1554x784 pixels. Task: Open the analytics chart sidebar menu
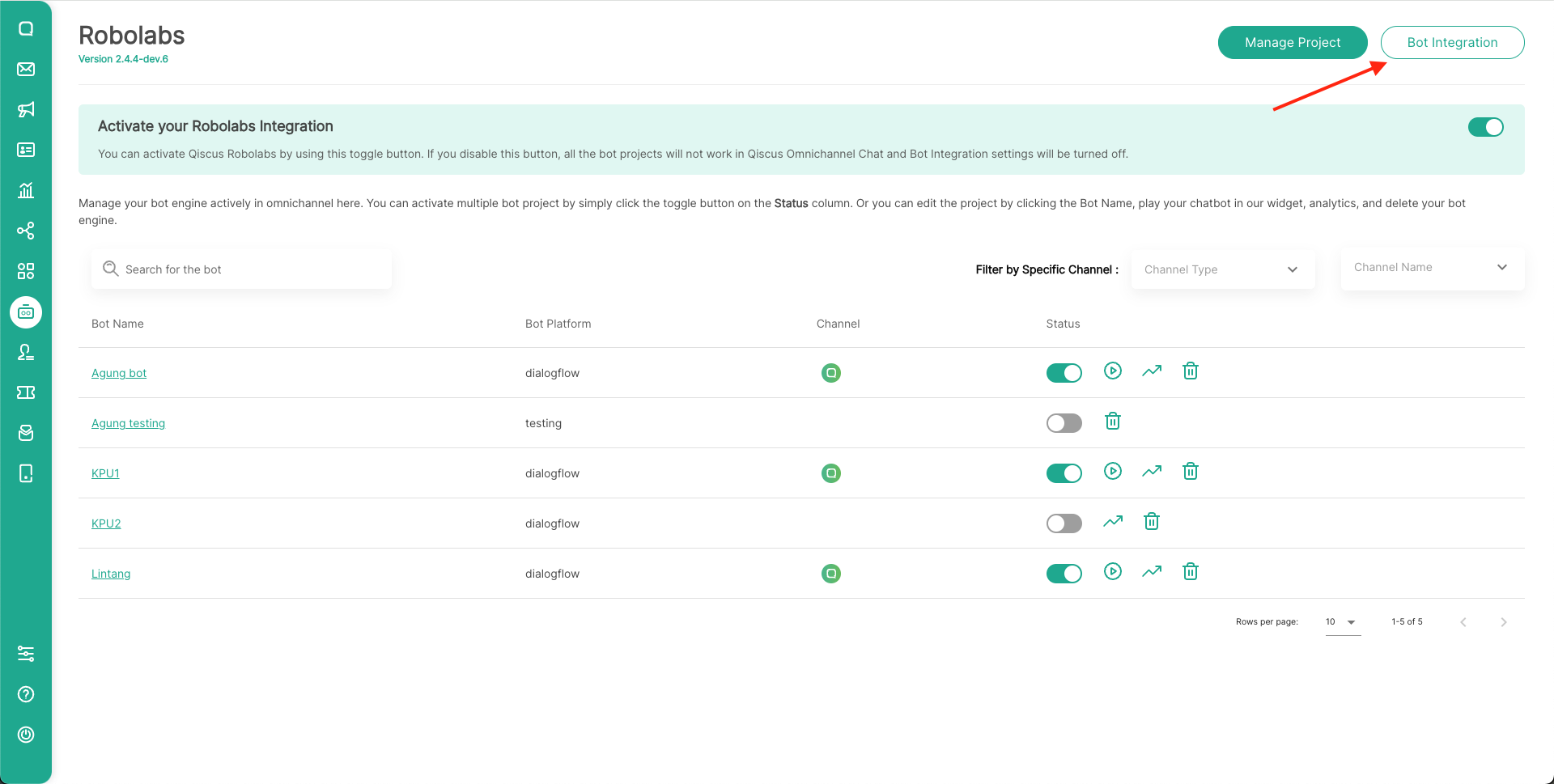26,190
